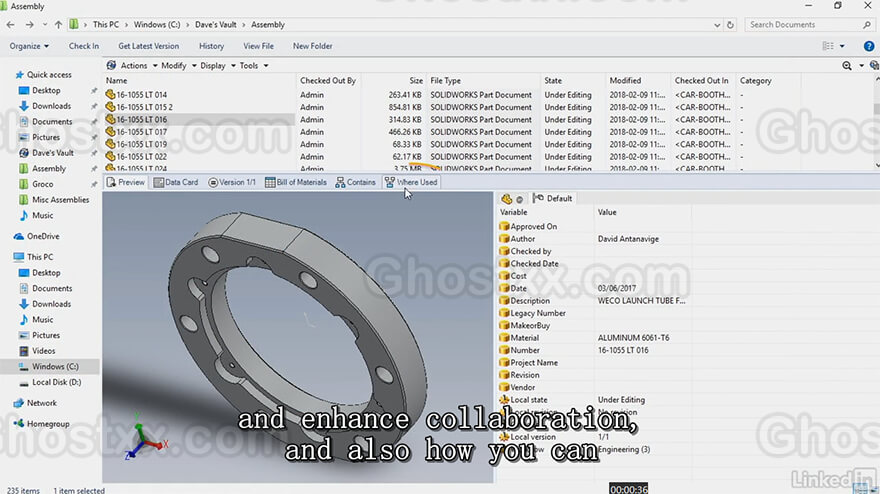Click Dave's Vault in address breadcrumb

click(216, 25)
